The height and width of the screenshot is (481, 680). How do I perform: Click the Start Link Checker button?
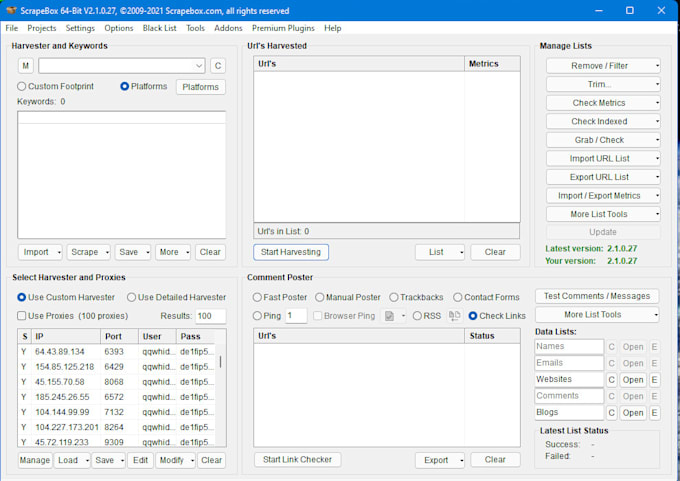[x=298, y=460]
